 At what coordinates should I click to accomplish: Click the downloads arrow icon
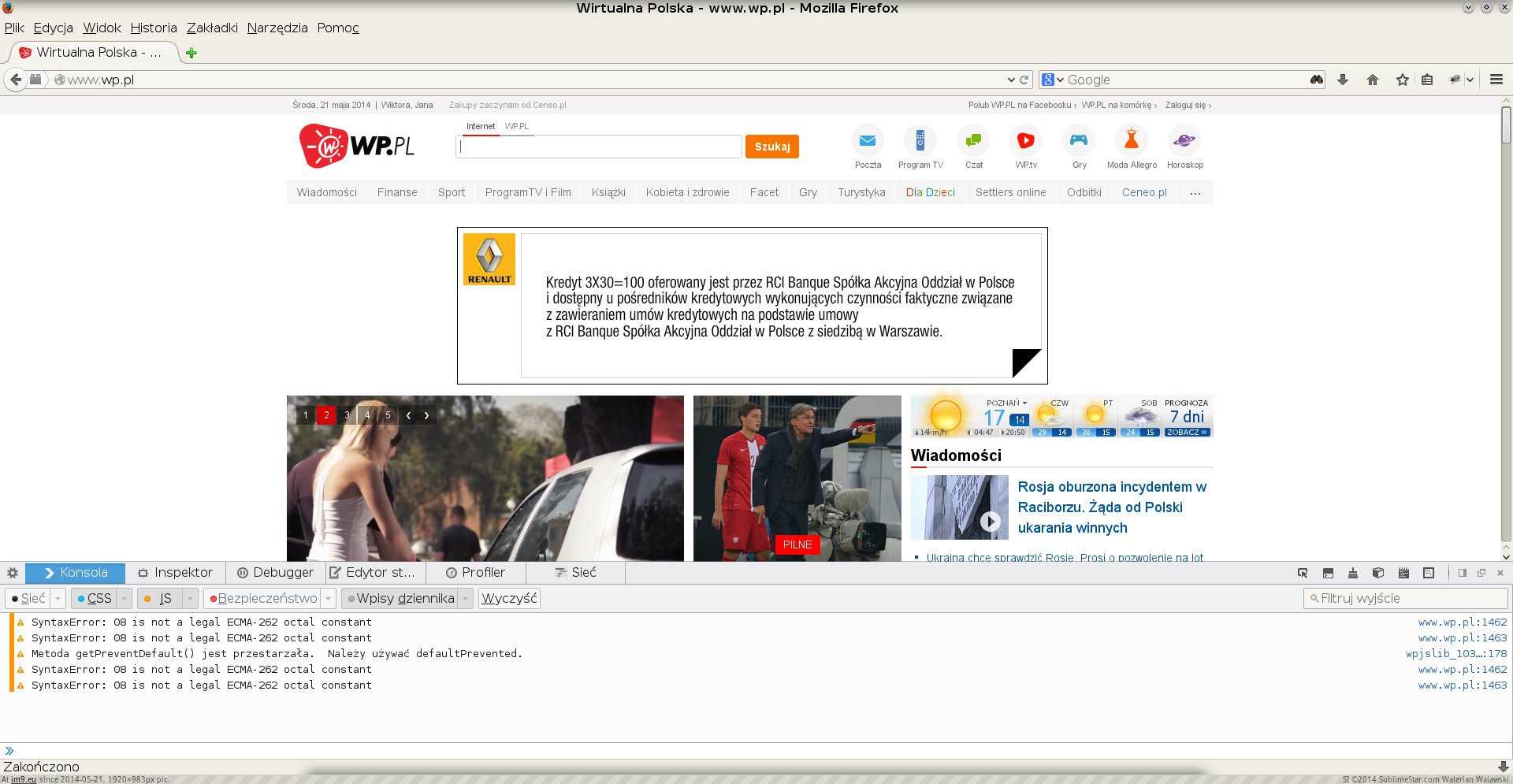(1343, 80)
